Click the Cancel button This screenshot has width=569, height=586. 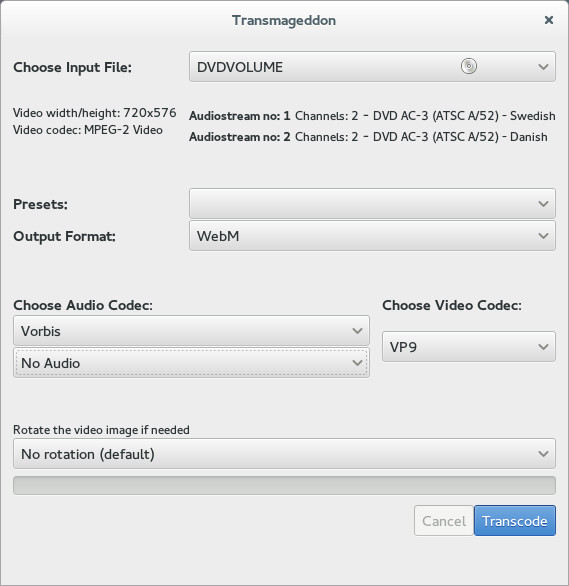[x=444, y=521]
